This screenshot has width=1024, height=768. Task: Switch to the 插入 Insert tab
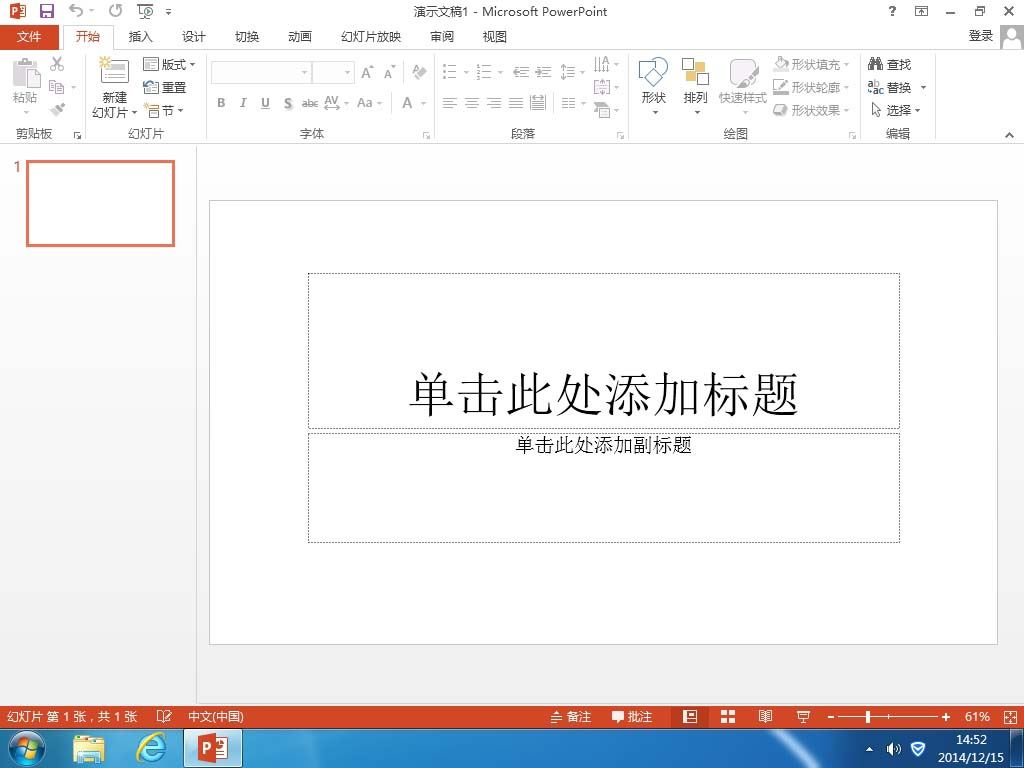(140, 37)
